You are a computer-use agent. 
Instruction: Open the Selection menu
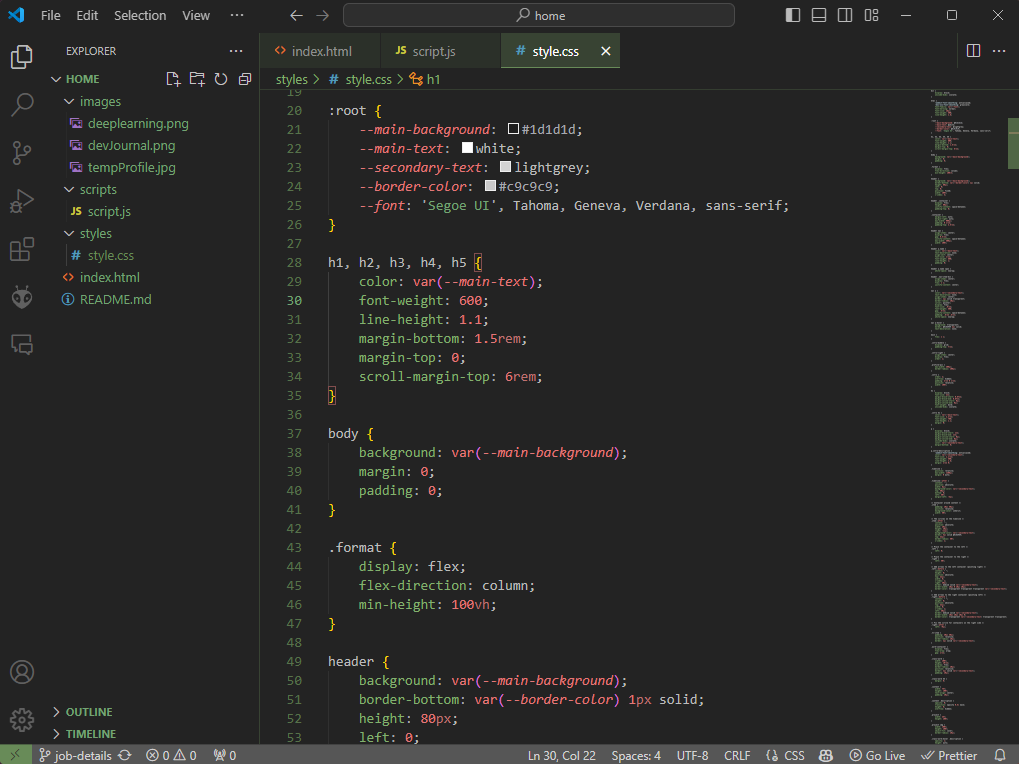click(x=140, y=15)
